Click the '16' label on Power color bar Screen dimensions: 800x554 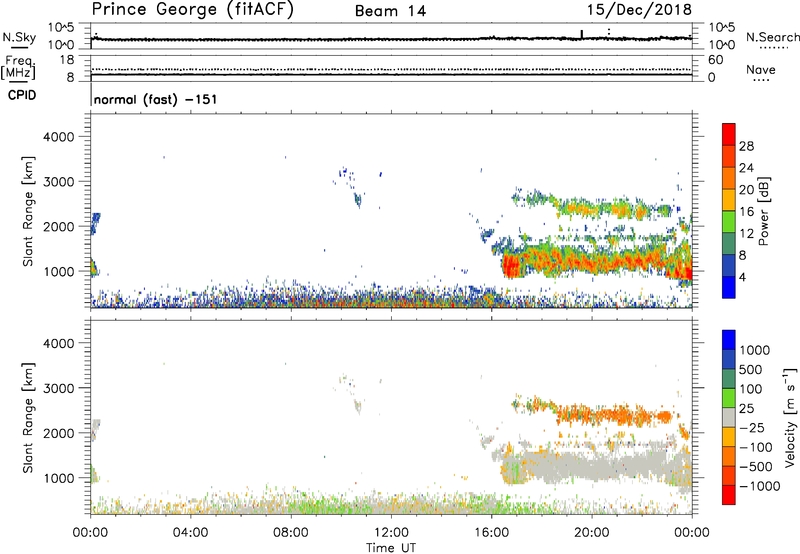click(x=746, y=212)
